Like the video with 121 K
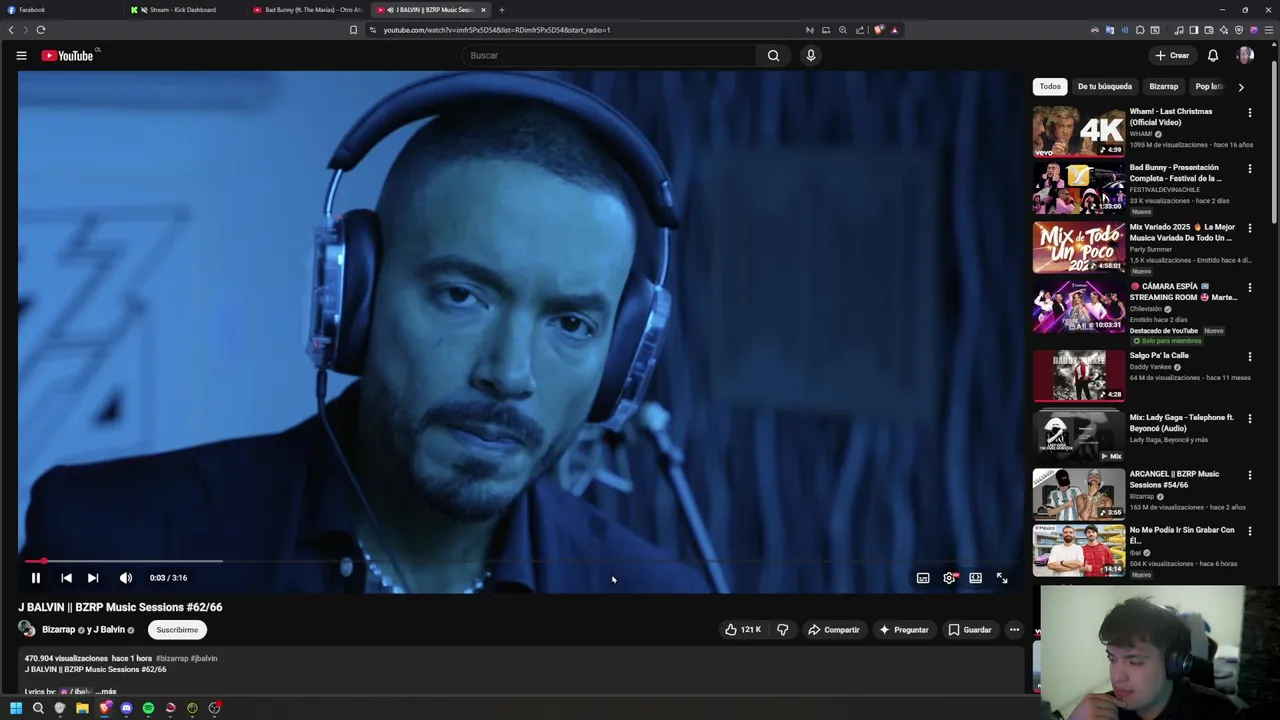The image size is (1280, 720). (743, 630)
